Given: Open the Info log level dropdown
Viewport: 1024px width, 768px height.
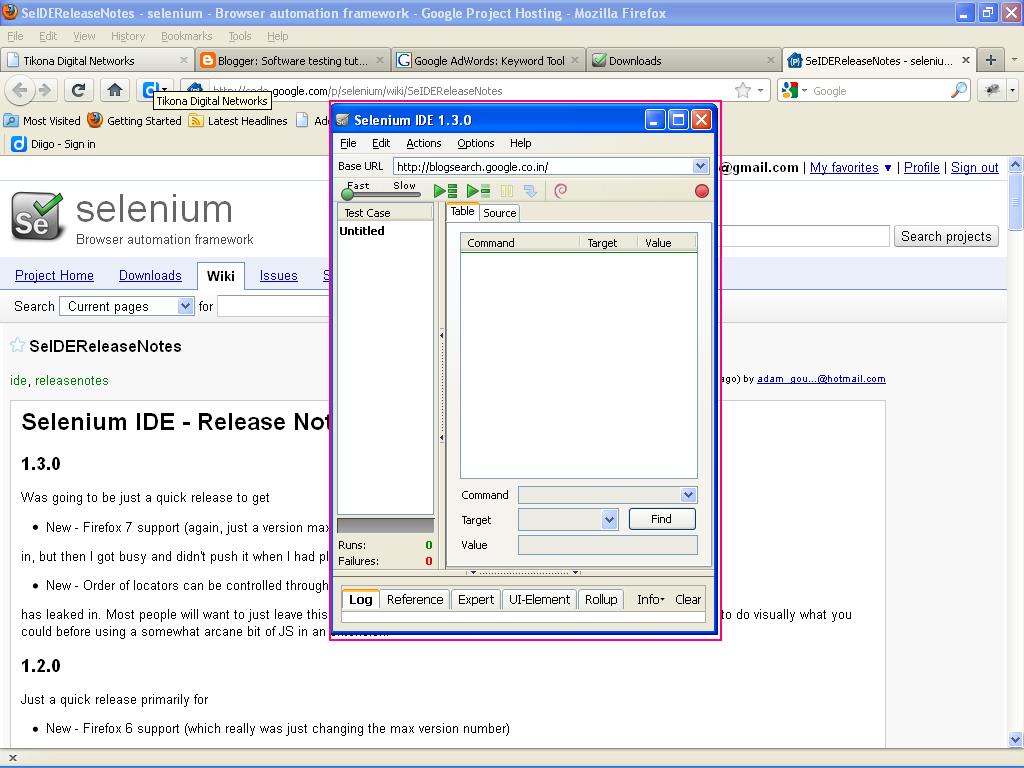Looking at the screenshot, I should pyautogui.click(x=650, y=600).
